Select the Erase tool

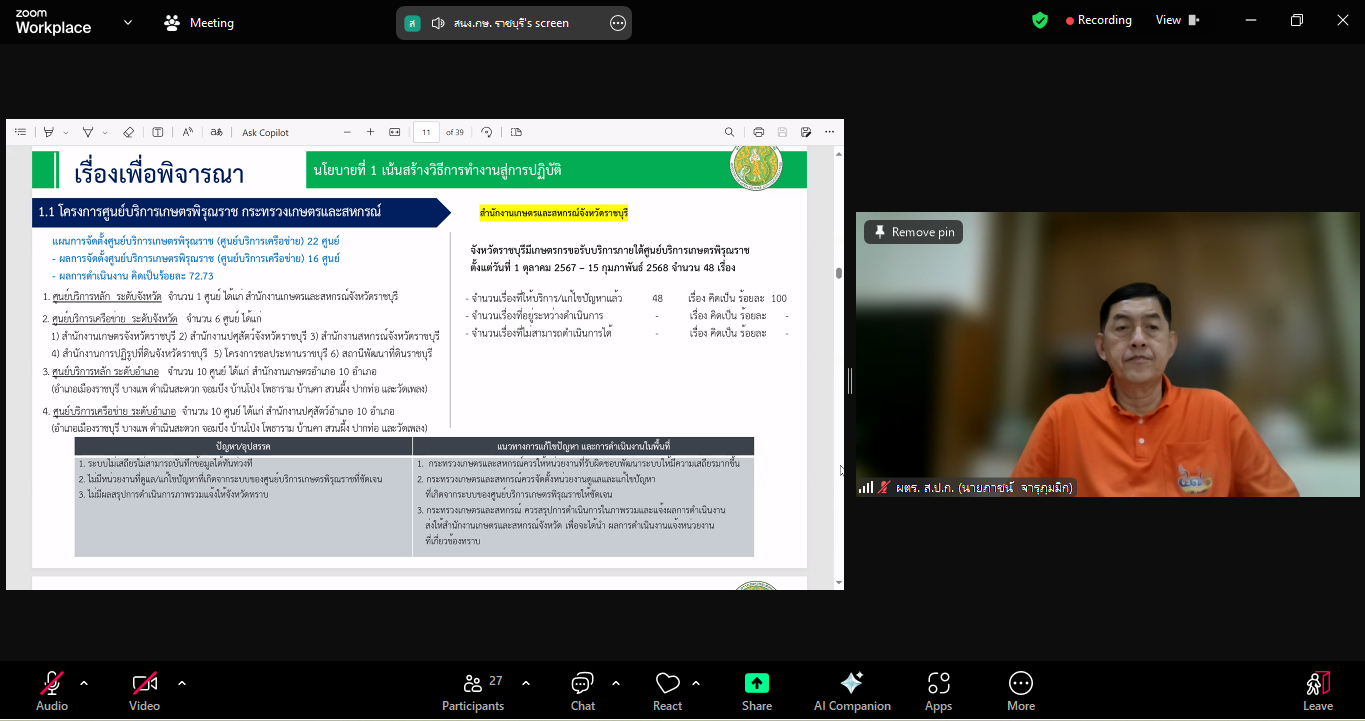coord(129,131)
